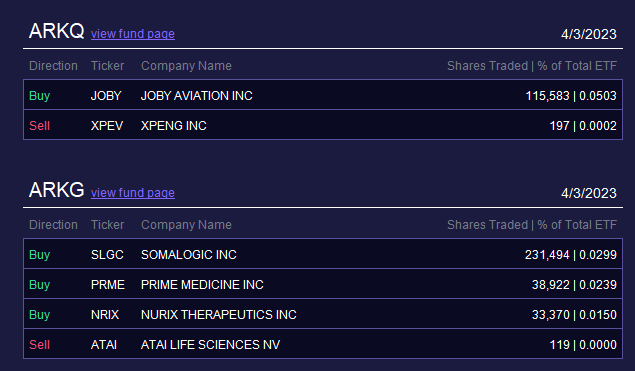Click the PRME ticker symbol
The width and height of the screenshot is (635, 371).
(x=108, y=284)
